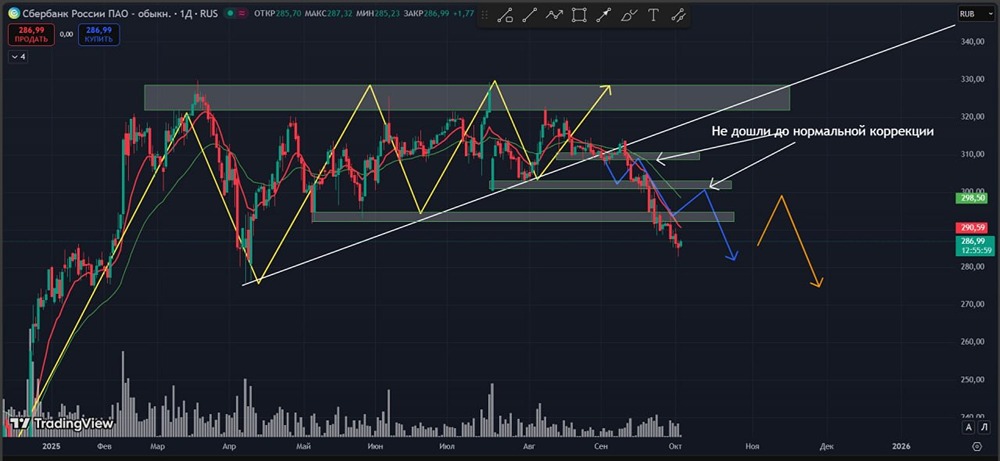The width and height of the screenshot is (1000, 461).
Task: Click the 2026 label on time axis
Action: click(x=901, y=446)
